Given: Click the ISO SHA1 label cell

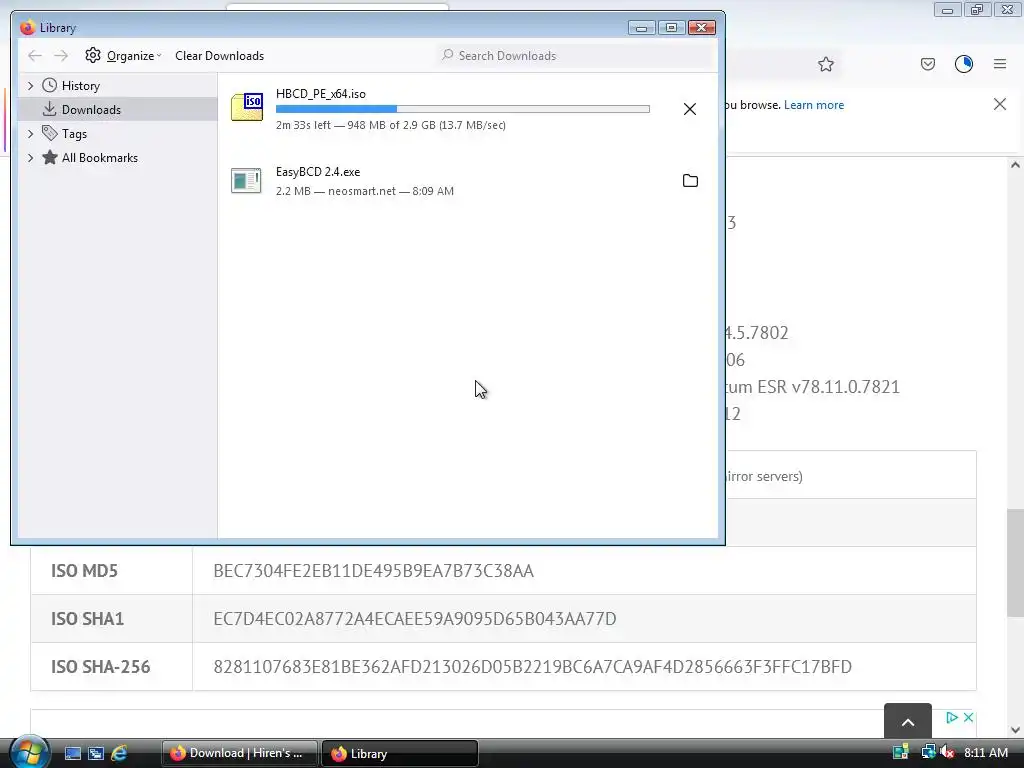Looking at the screenshot, I should pyautogui.click(x=112, y=618).
